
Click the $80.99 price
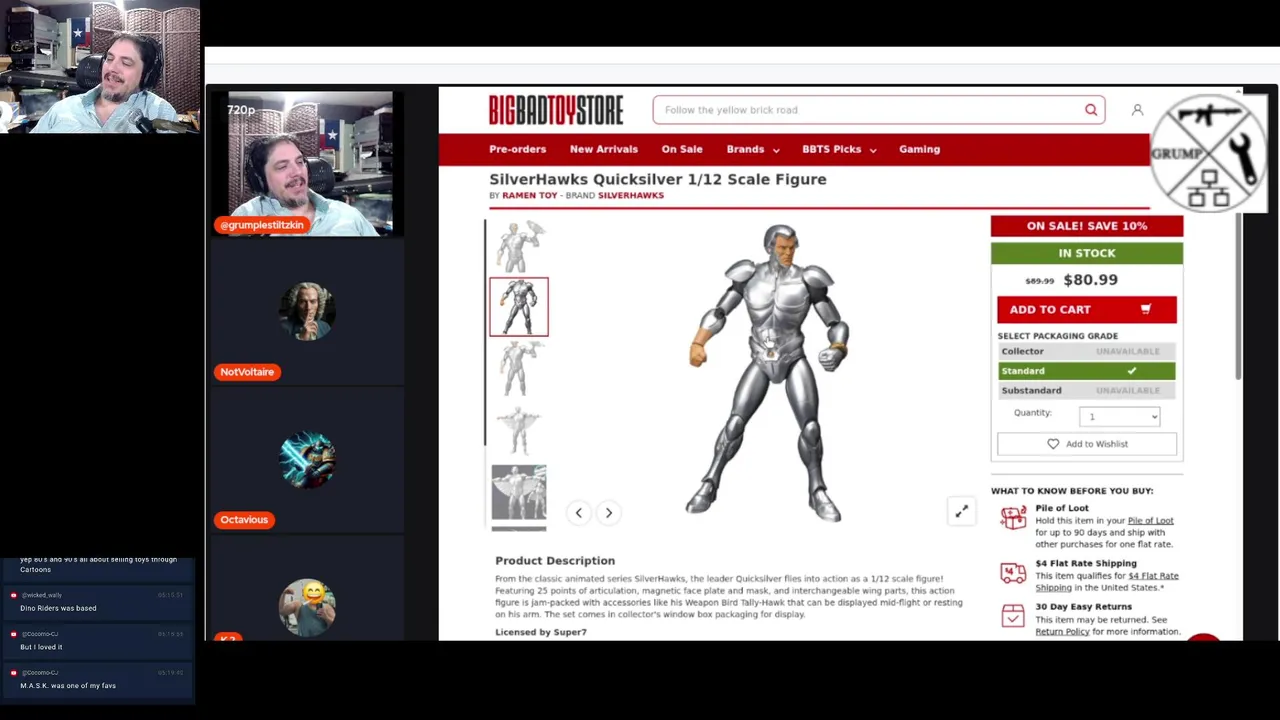(1090, 280)
